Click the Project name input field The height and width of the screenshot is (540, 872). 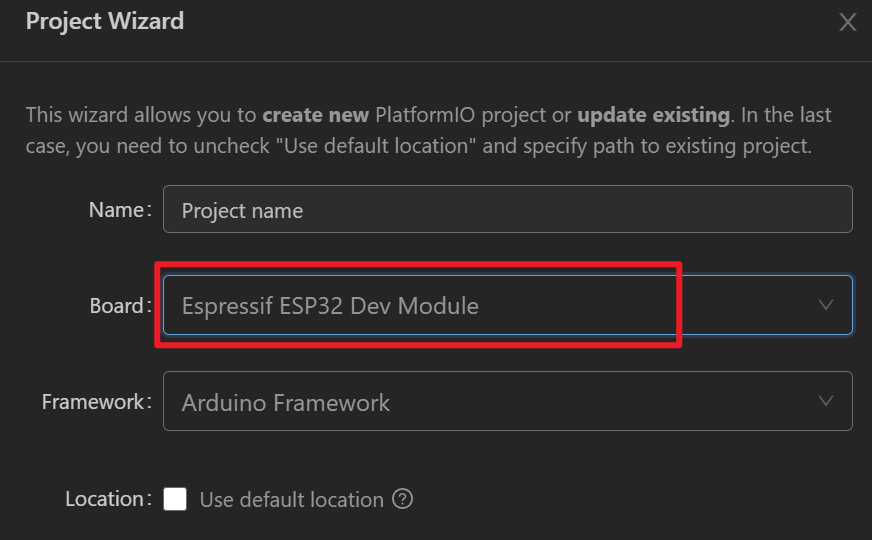tap(507, 209)
